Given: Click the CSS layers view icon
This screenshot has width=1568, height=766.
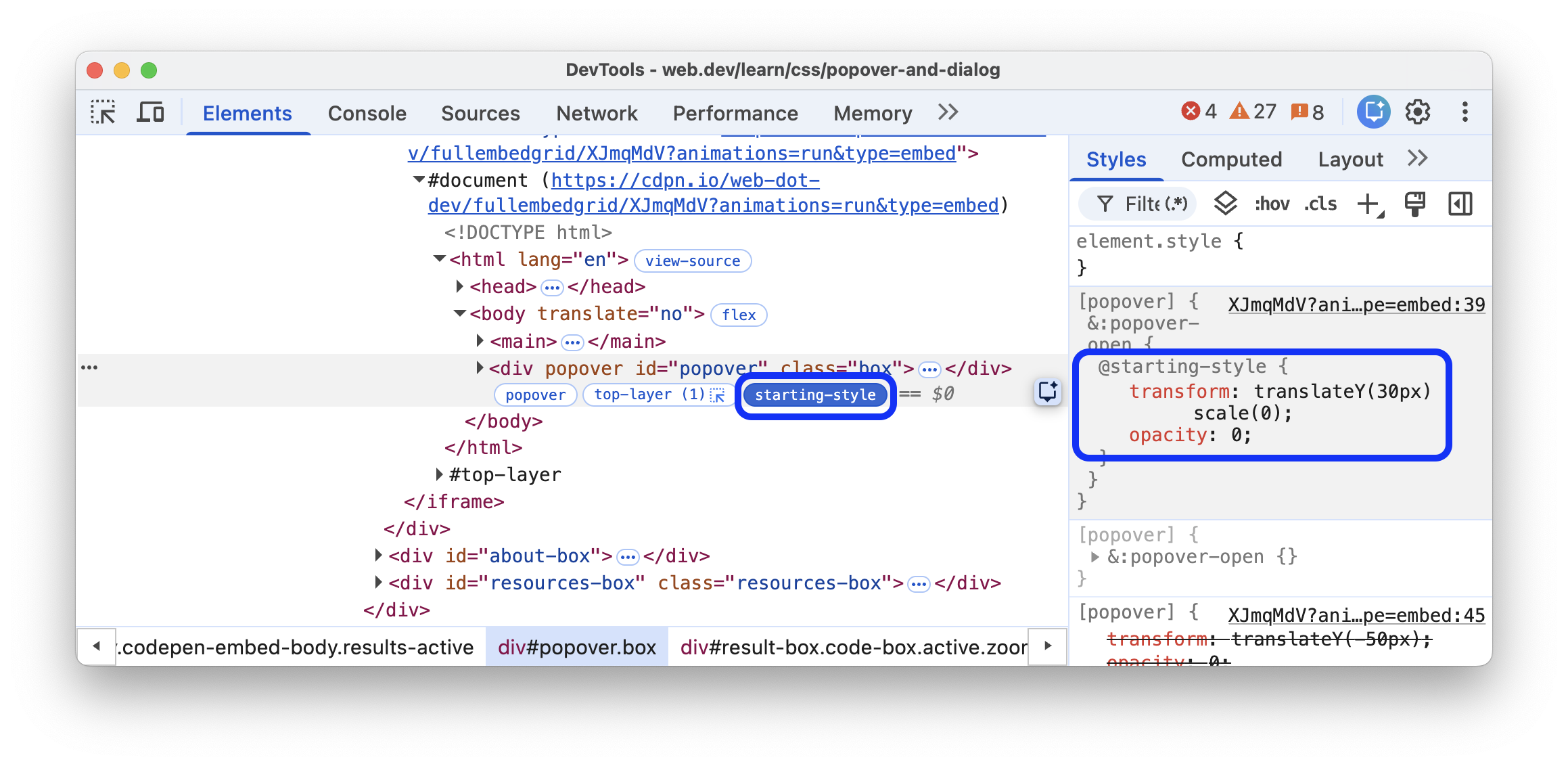Looking at the screenshot, I should click(1224, 204).
